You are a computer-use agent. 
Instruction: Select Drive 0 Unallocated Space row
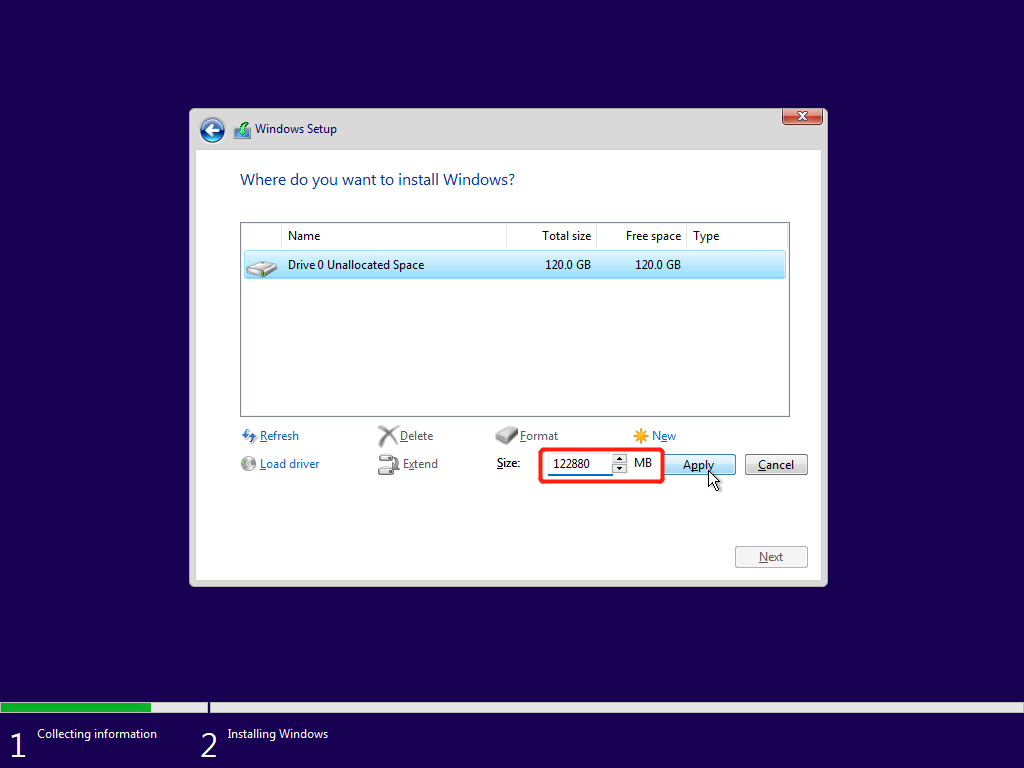[515, 264]
